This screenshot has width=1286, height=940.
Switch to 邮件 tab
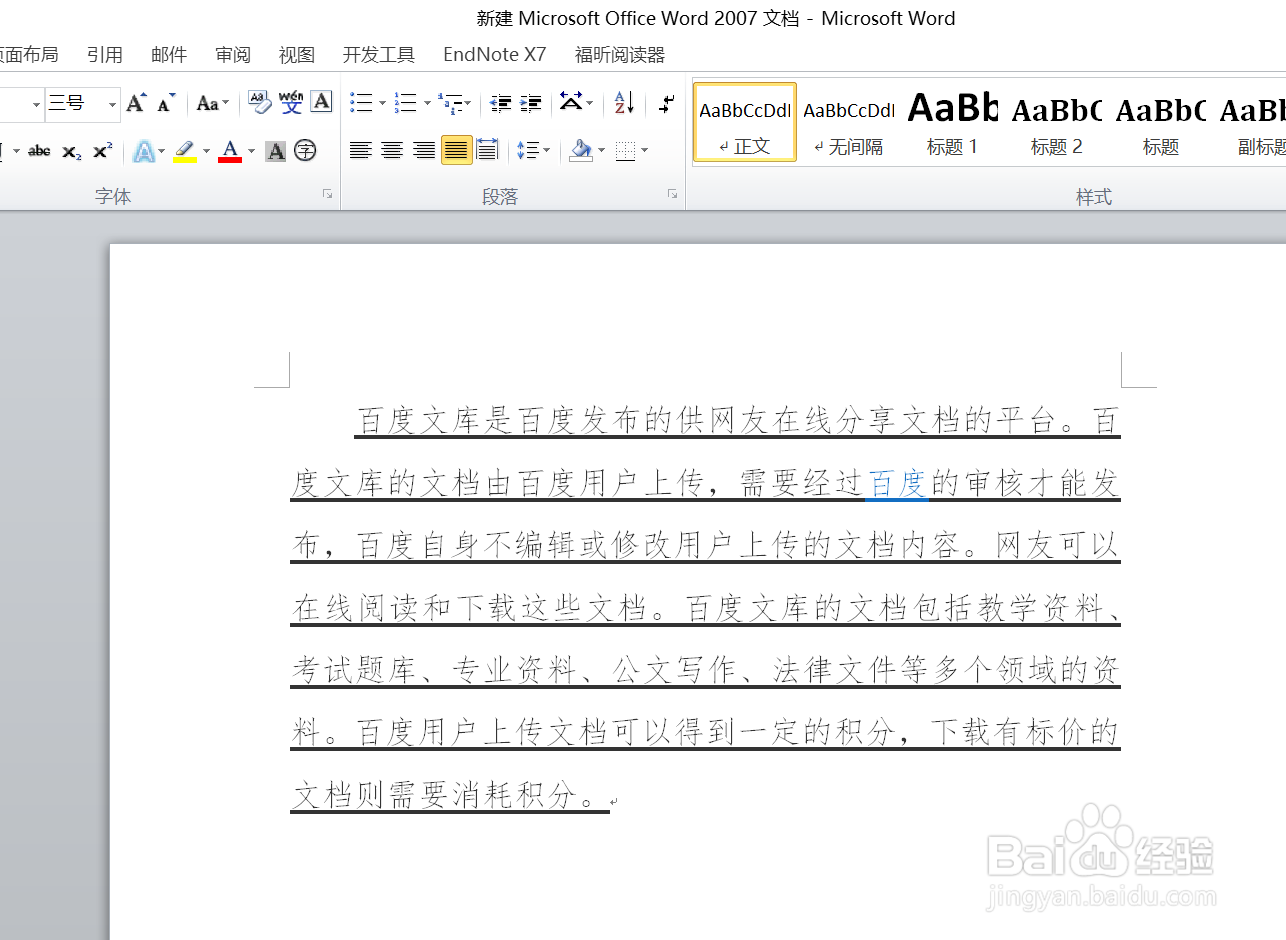[x=169, y=55]
